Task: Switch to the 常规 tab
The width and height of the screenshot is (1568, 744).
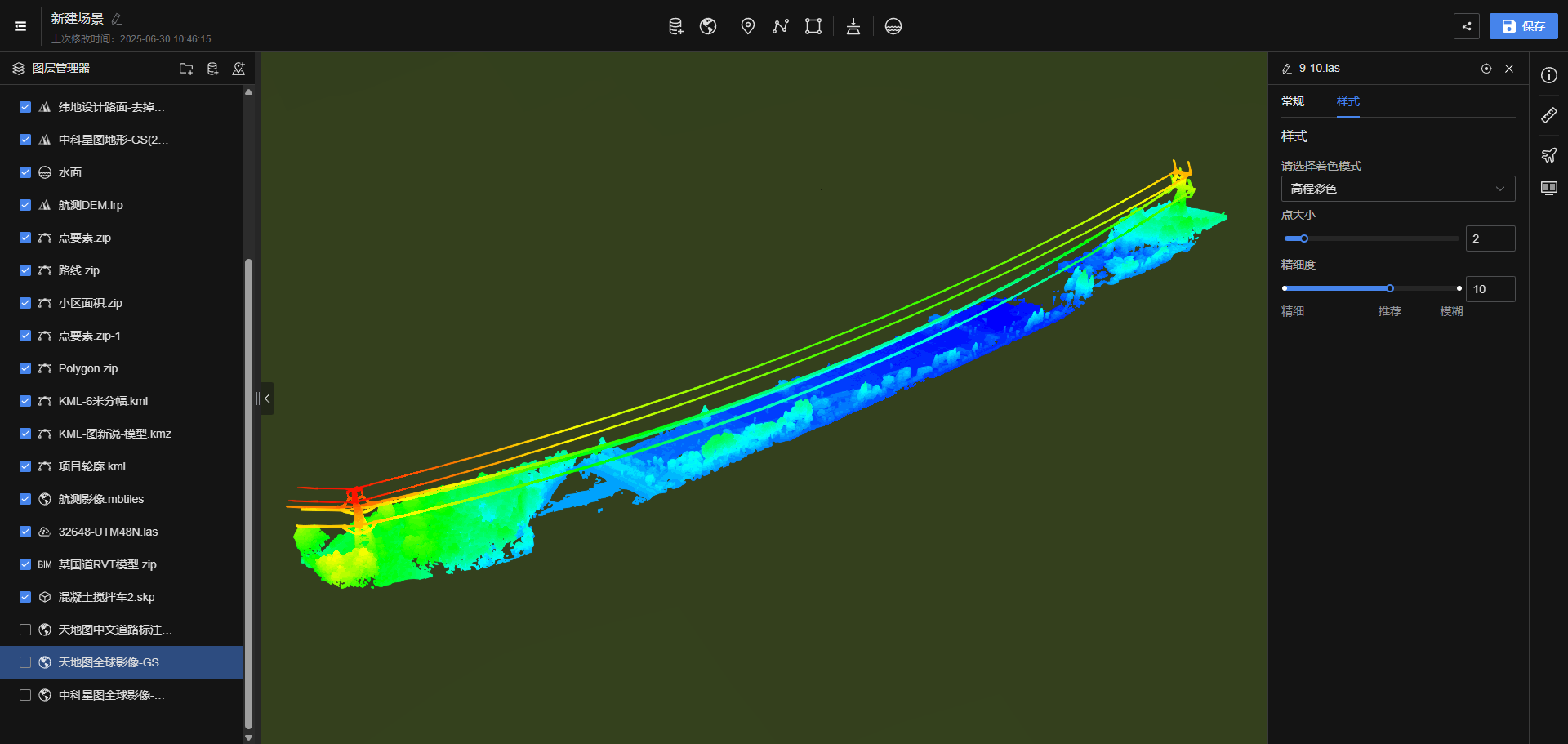Action: coord(1293,101)
